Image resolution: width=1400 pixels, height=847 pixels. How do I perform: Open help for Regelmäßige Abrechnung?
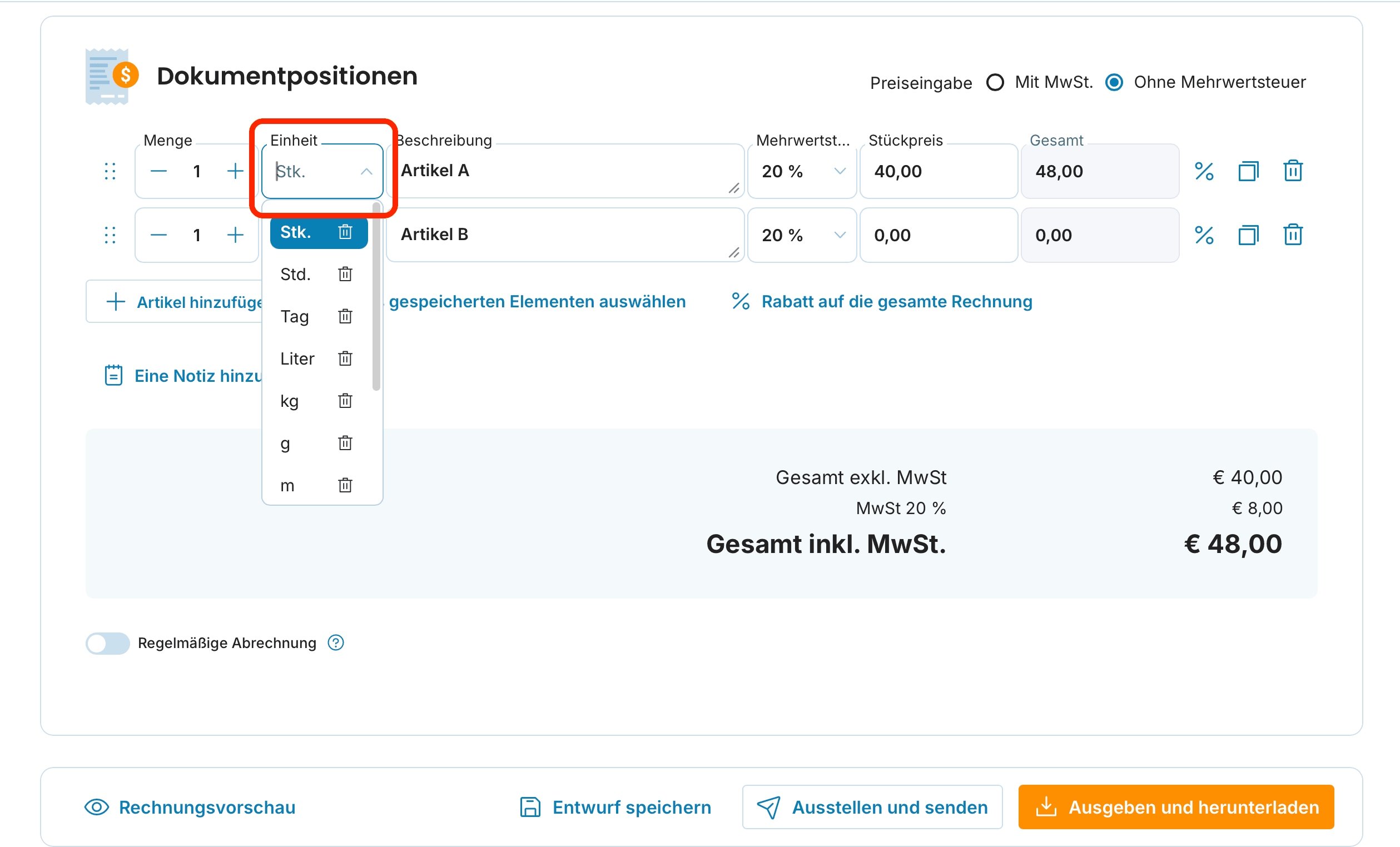point(336,642)
